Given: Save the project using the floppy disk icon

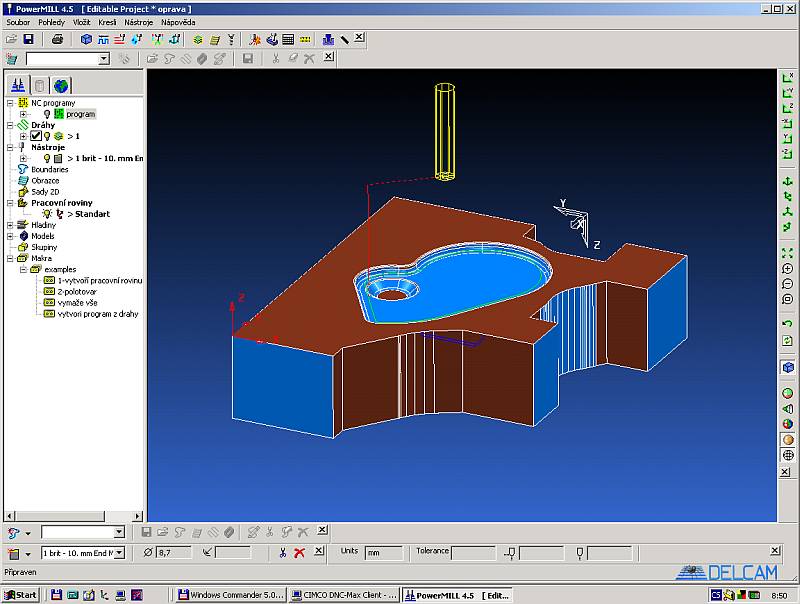Looking at the screenshot, I should [x=29, y=39].
